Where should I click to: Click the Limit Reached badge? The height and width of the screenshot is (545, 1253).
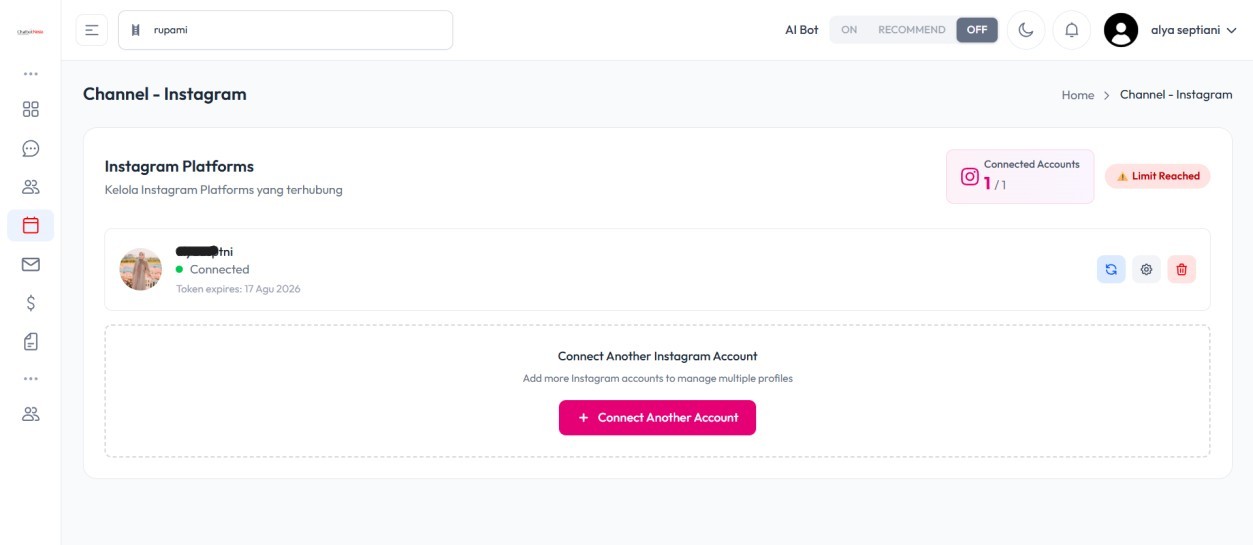(x=1158, y=176)
